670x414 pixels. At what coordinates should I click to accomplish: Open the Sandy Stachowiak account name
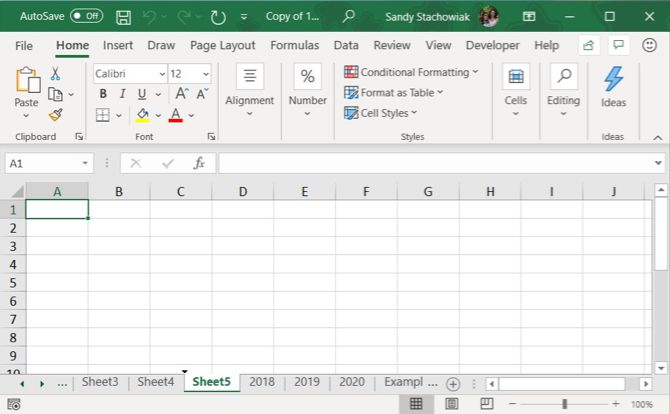click(x=427, y=17)
